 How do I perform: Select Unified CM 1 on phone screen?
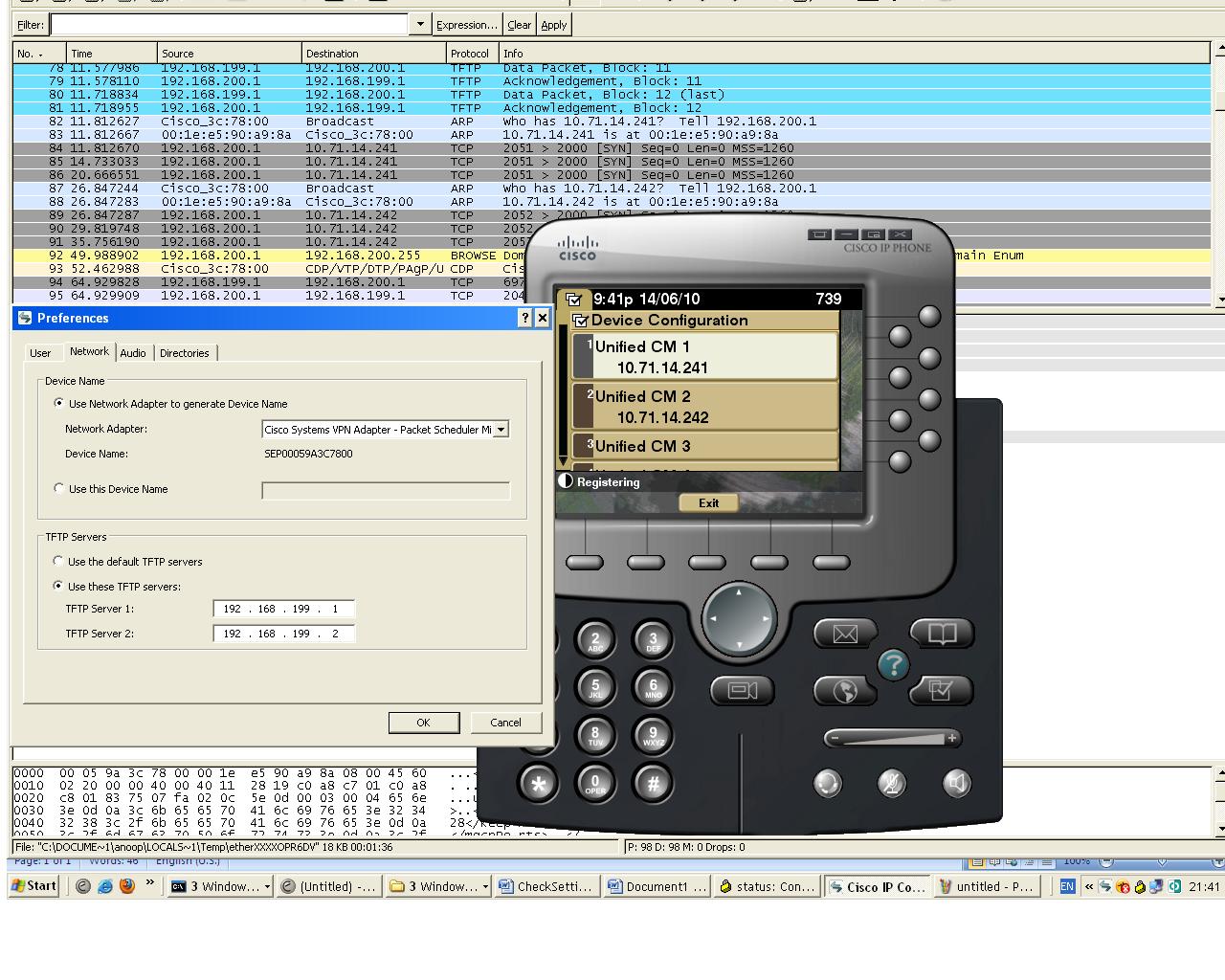pyautogui.click(x=705, y=356)
